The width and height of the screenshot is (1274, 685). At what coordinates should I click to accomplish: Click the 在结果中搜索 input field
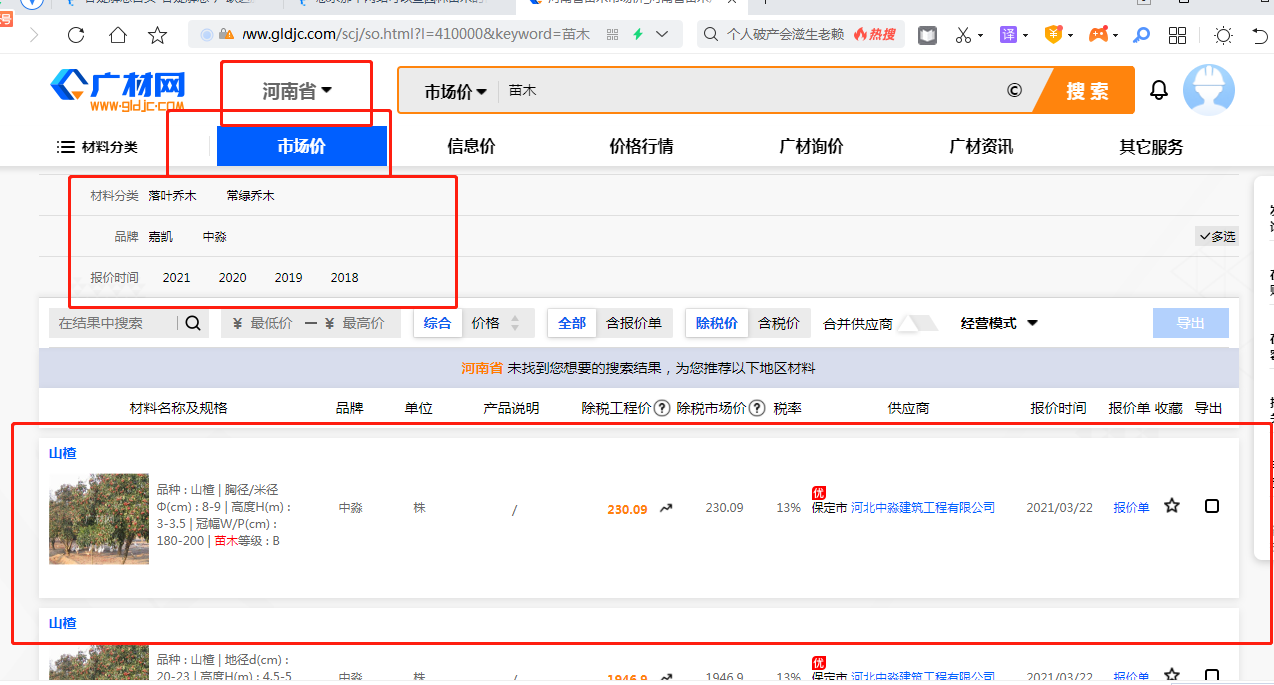point(113,323)
